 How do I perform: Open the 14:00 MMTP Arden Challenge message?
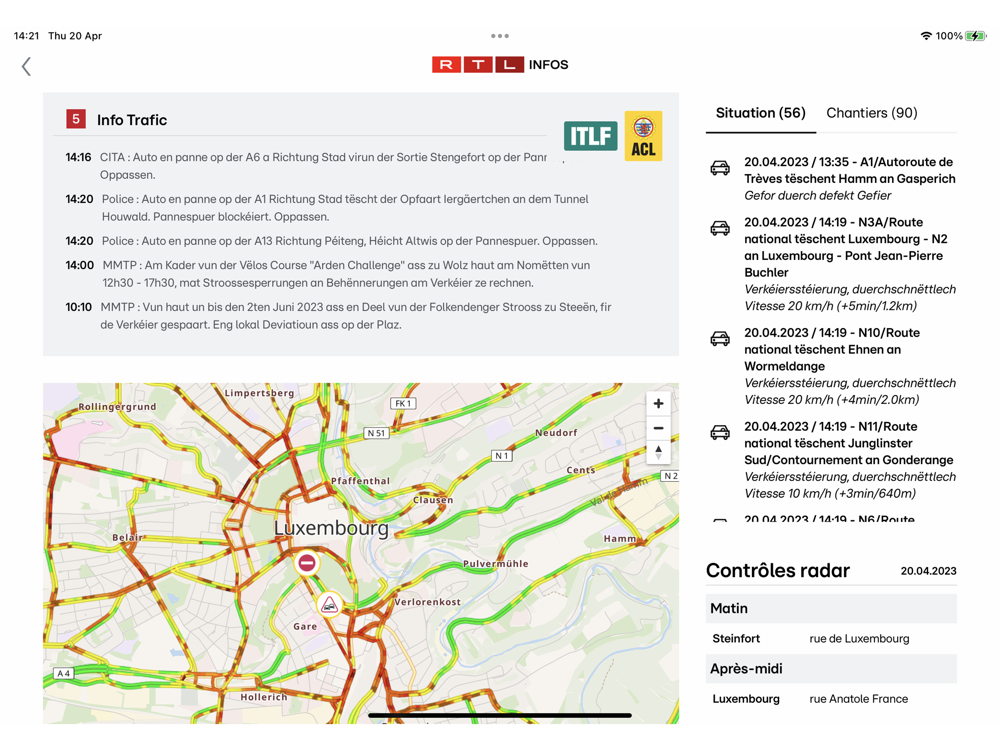pos(327,274)
